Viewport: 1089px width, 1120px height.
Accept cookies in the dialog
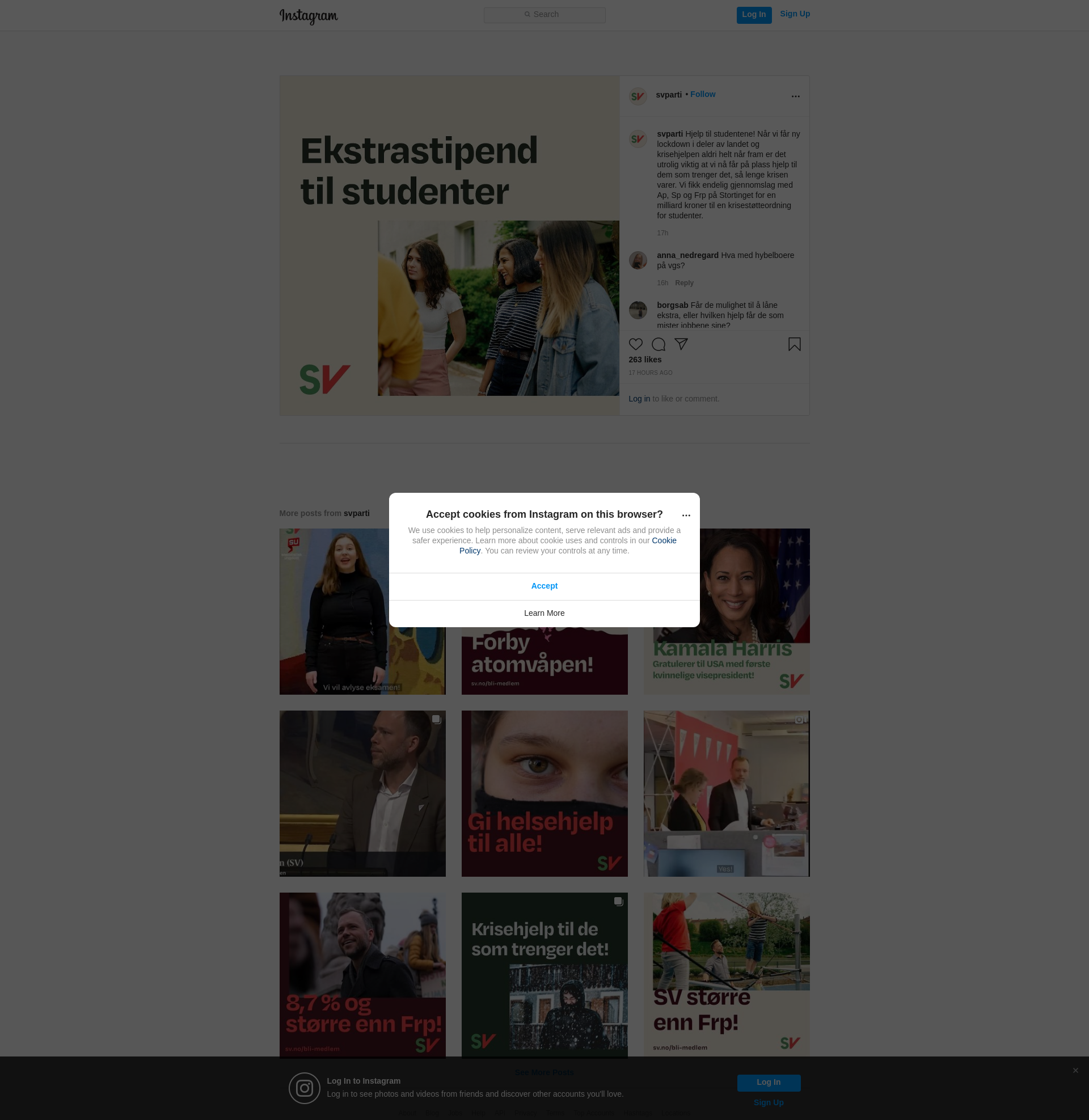(x=544, y=586)
